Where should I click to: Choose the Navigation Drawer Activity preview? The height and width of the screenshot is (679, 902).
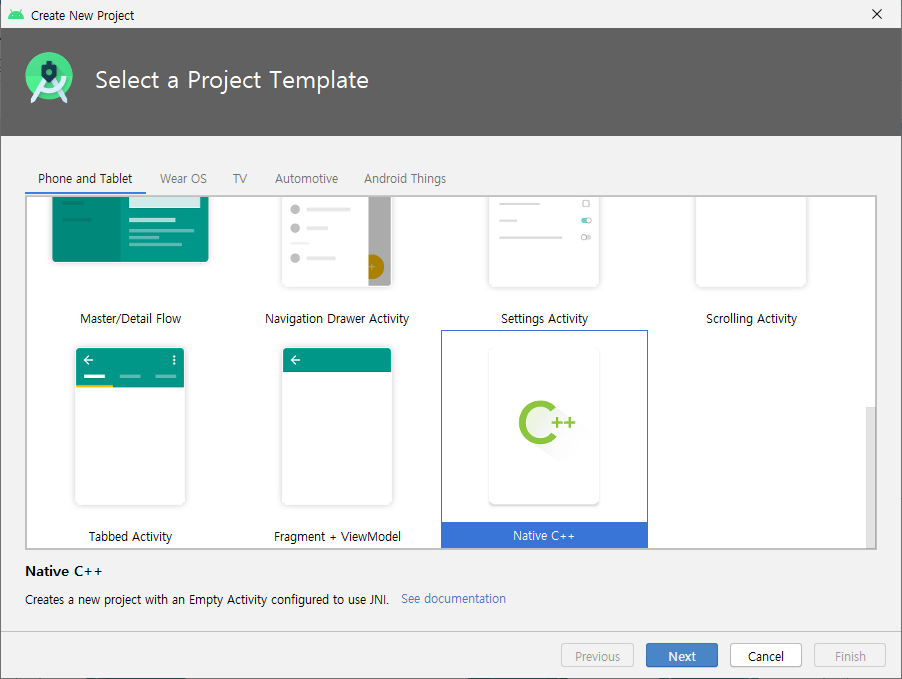[337, 241]
